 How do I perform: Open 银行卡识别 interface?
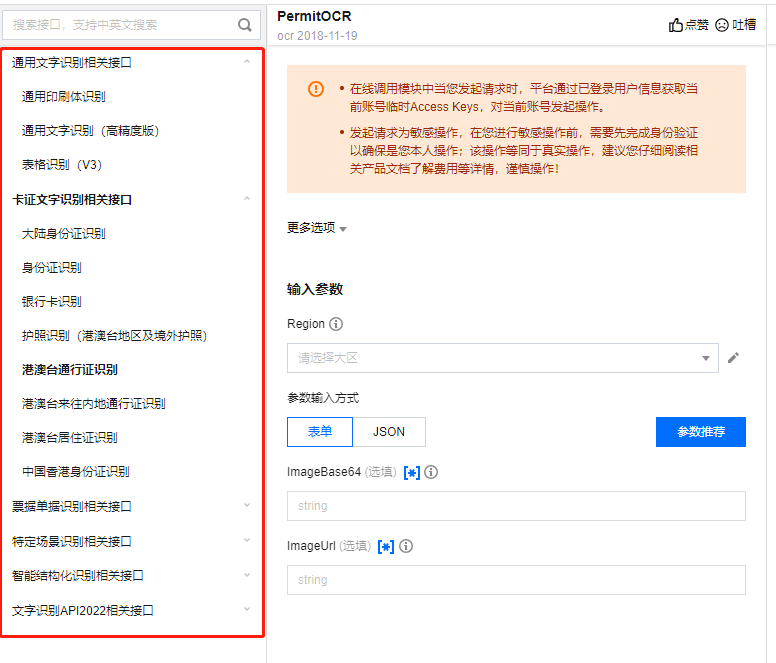coord(51,302)
